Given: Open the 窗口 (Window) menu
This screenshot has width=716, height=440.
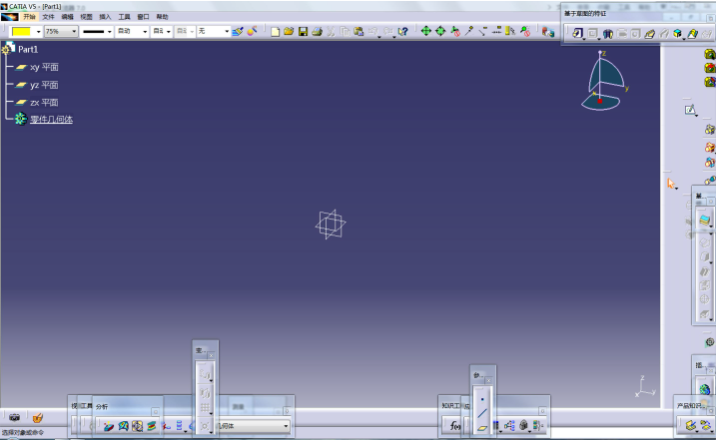Looking at the screenshot, I should [x=143, y=17].
